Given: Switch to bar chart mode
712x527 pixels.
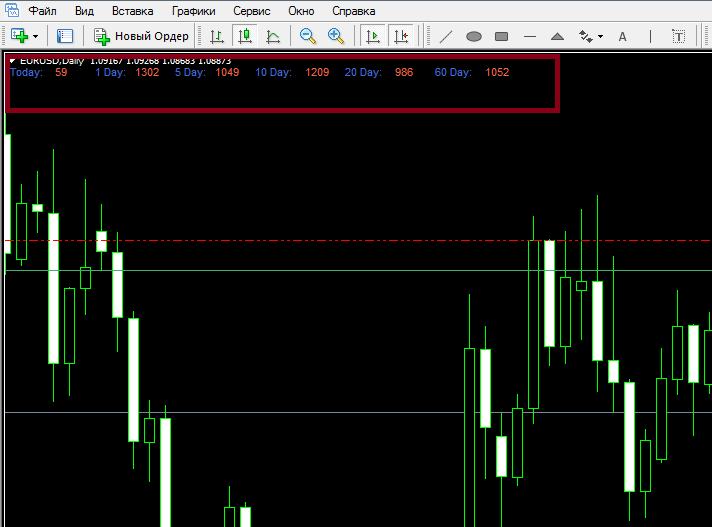Looking at the screenshot, I should [x=217, y=36].
